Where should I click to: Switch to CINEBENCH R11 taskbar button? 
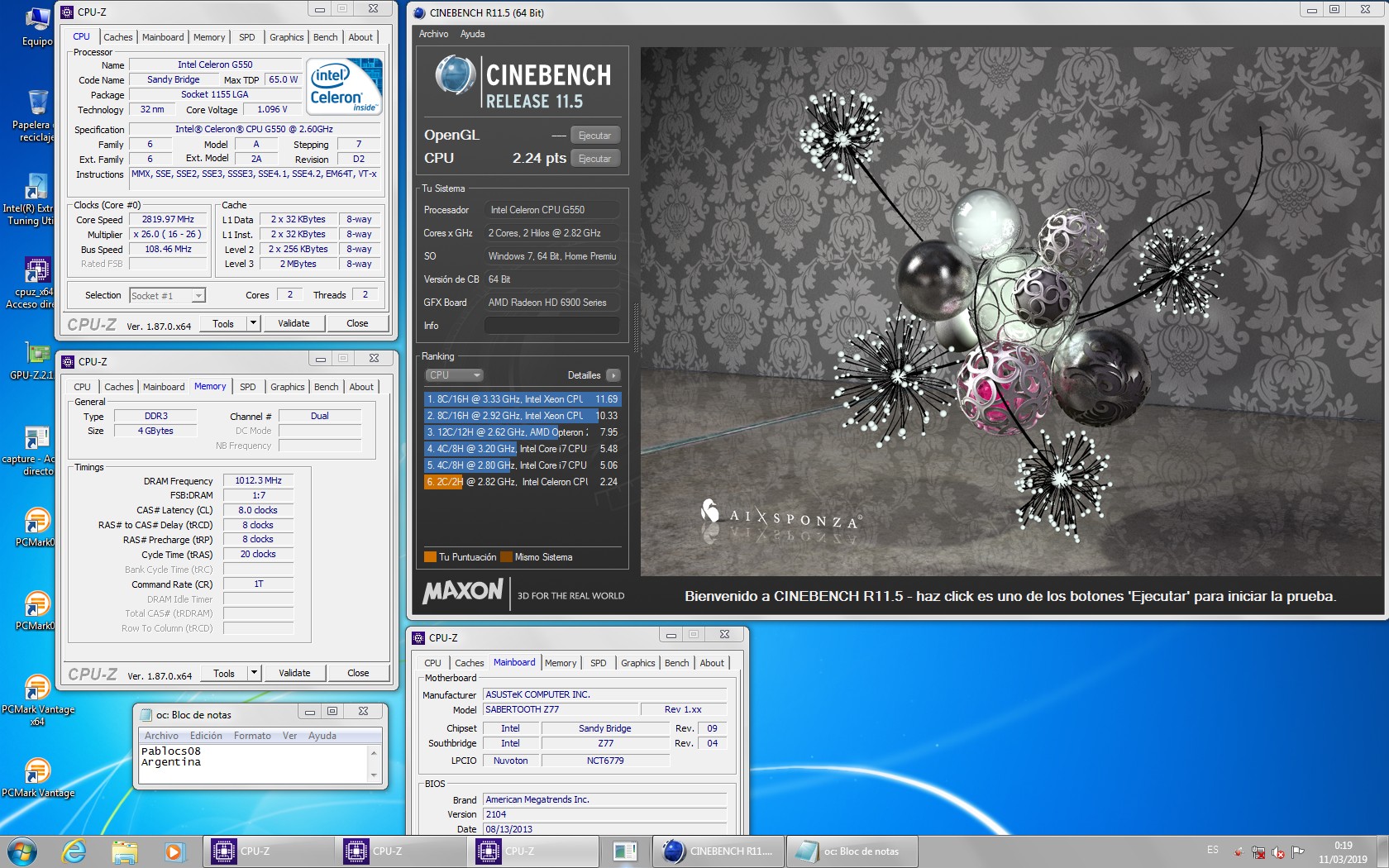click(x=718, y=851)
